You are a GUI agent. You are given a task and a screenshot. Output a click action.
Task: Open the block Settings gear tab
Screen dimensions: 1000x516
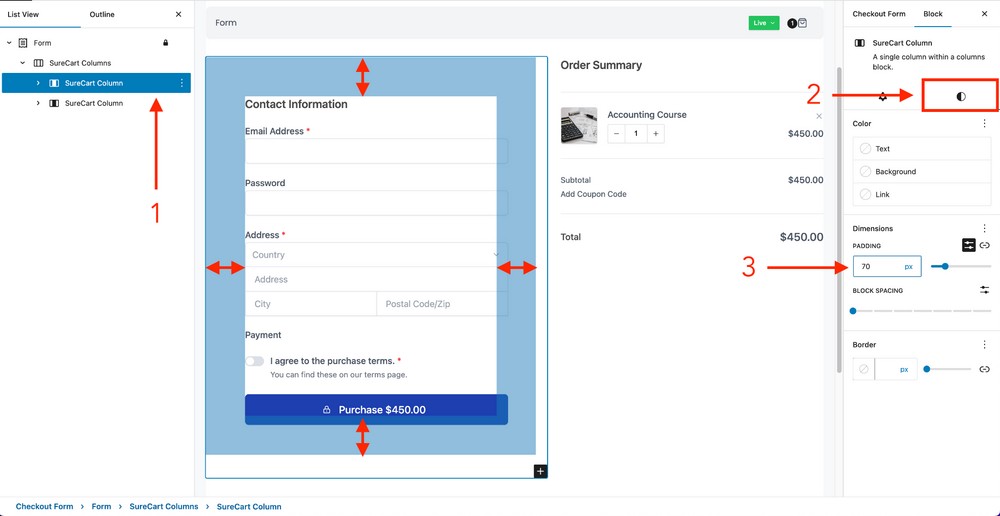coord(883,96)
